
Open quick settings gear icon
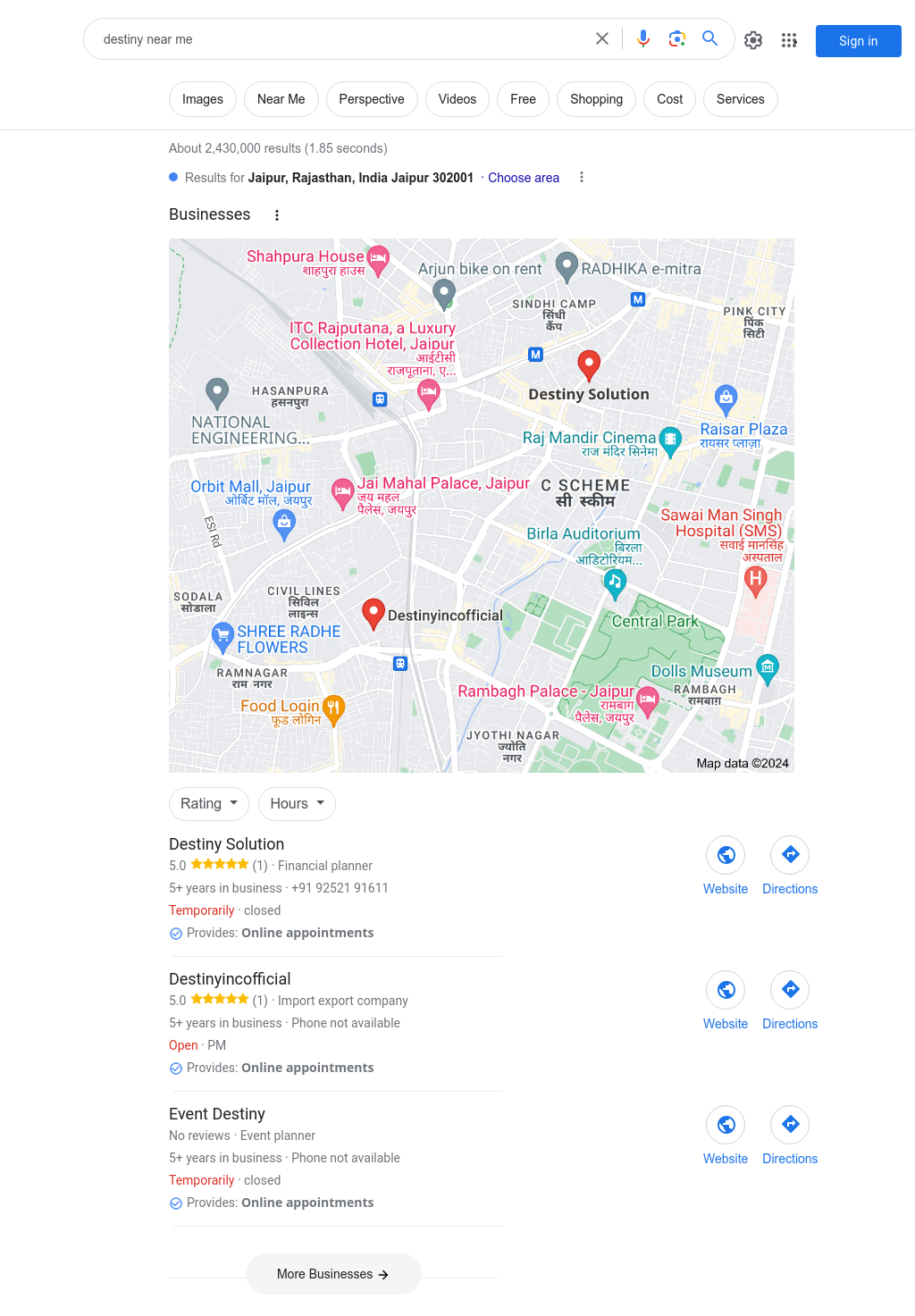(x=753, y=40)
